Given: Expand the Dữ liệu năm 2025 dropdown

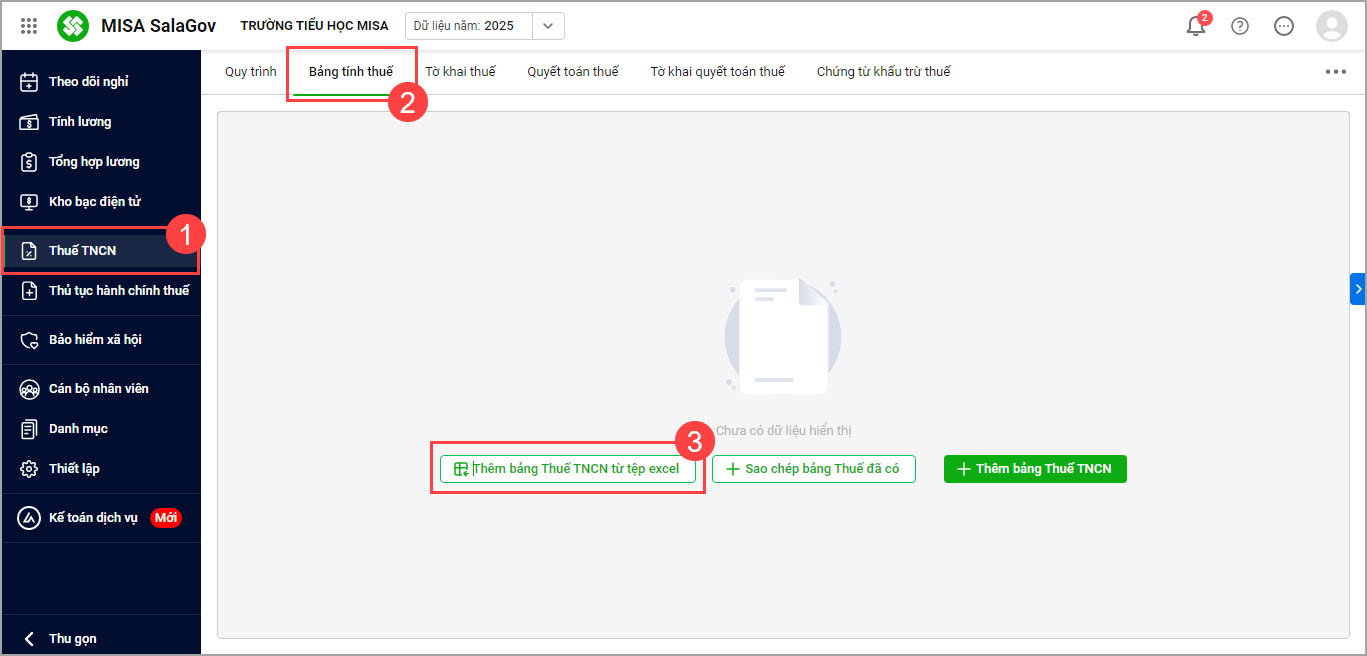Looking at the screenshot, I should (x=548, y=26).
